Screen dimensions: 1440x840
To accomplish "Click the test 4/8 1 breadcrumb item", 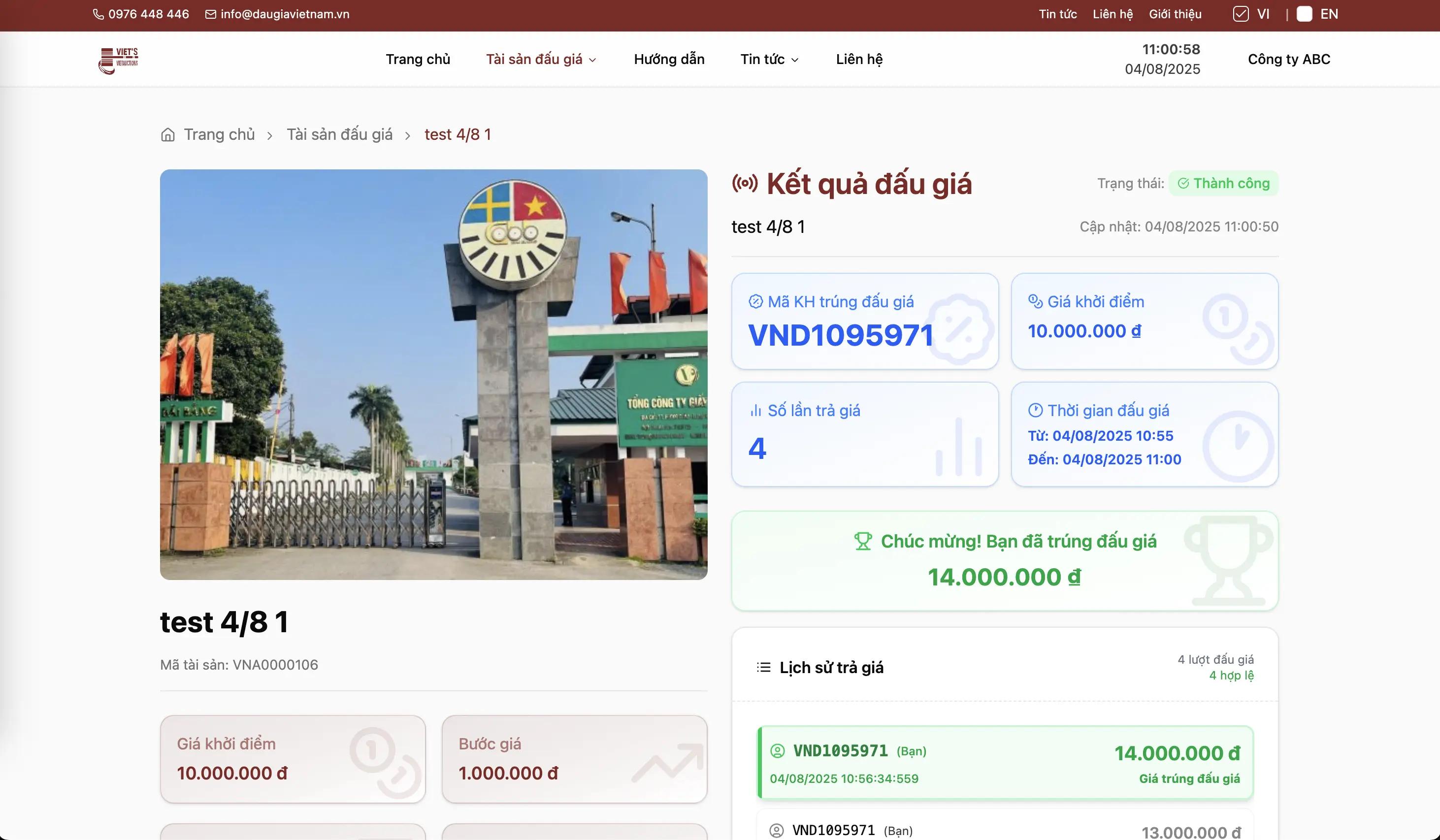I will (x=458, y=135).
